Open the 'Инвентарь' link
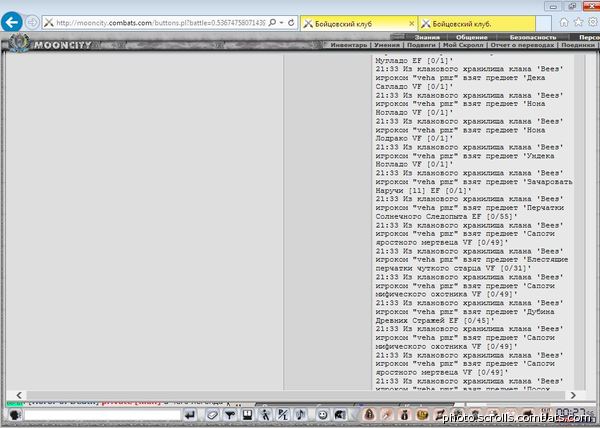600x428 pixels. pos(349,45)
